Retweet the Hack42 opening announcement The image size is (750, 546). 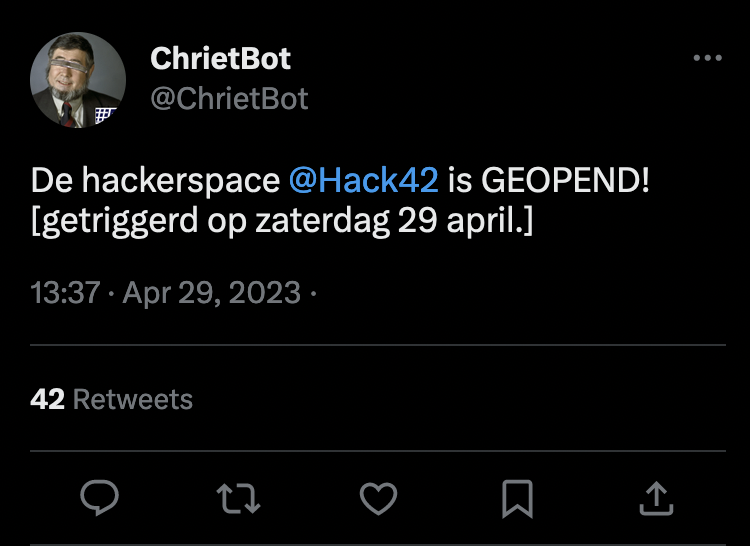point(239,496)
